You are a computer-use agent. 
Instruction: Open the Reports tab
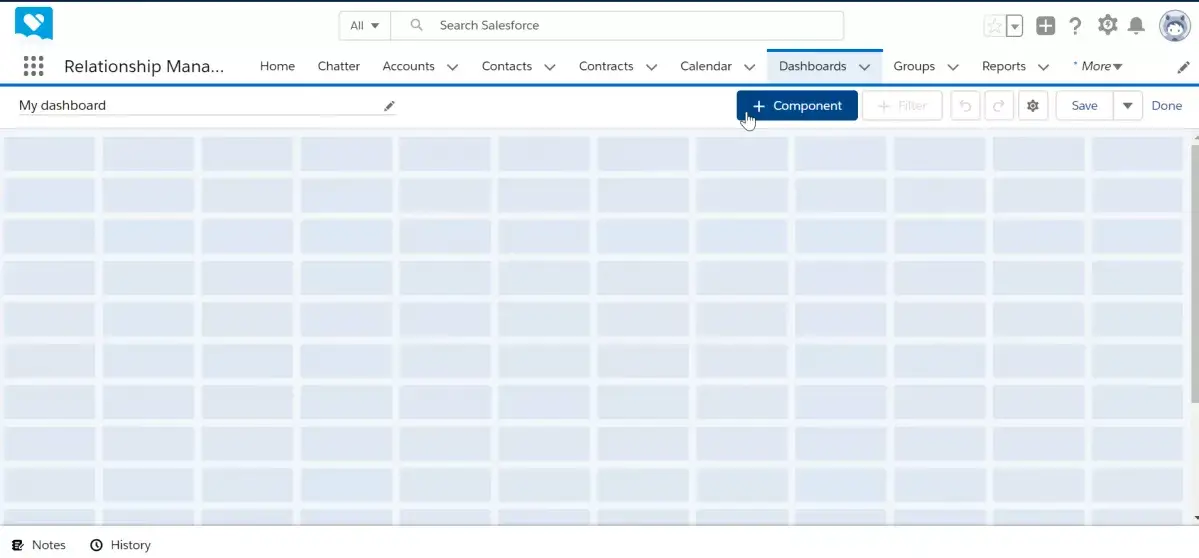point(1004,67)
